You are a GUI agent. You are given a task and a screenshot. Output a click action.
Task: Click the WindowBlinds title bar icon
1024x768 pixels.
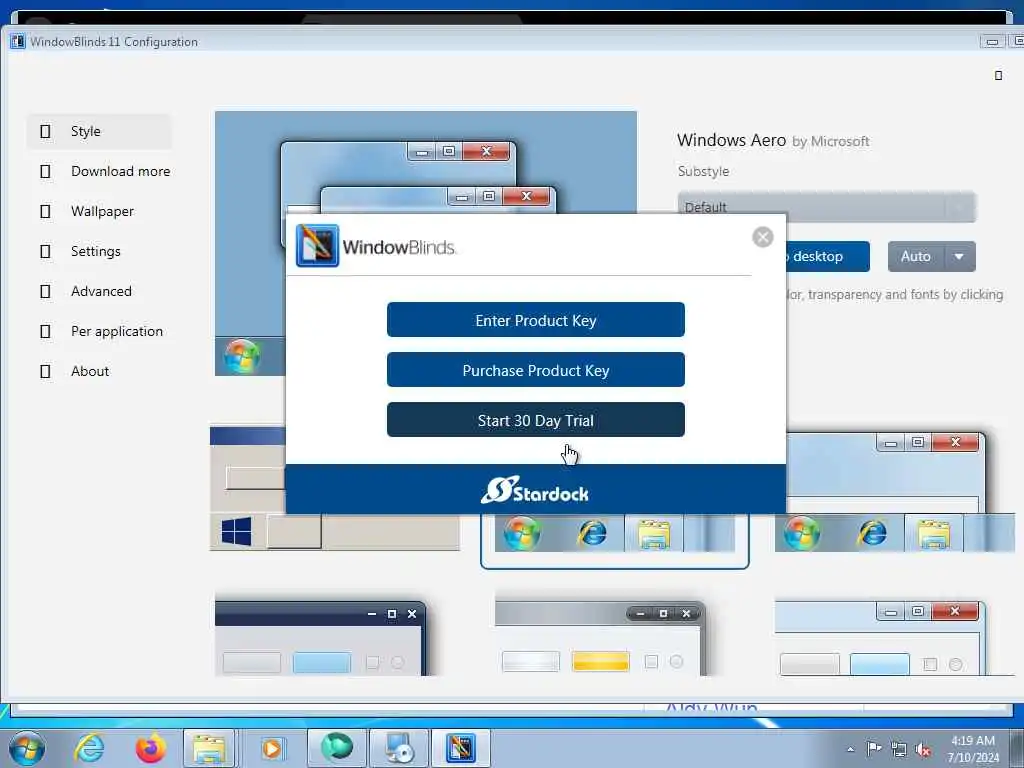pyautogui.click(x=18, y=41)
